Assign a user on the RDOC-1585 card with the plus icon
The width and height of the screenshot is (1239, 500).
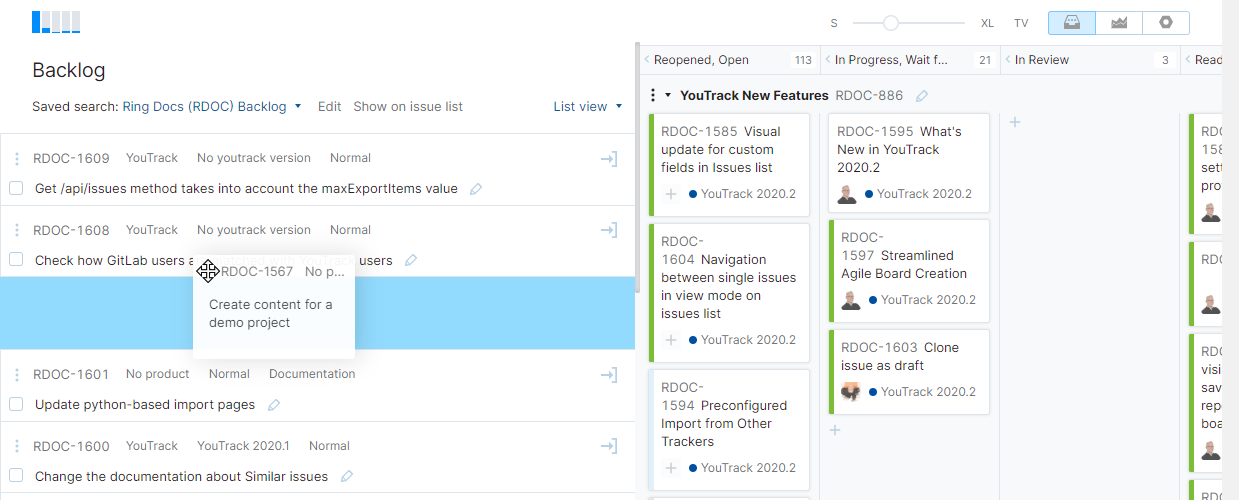pos(671,194)
